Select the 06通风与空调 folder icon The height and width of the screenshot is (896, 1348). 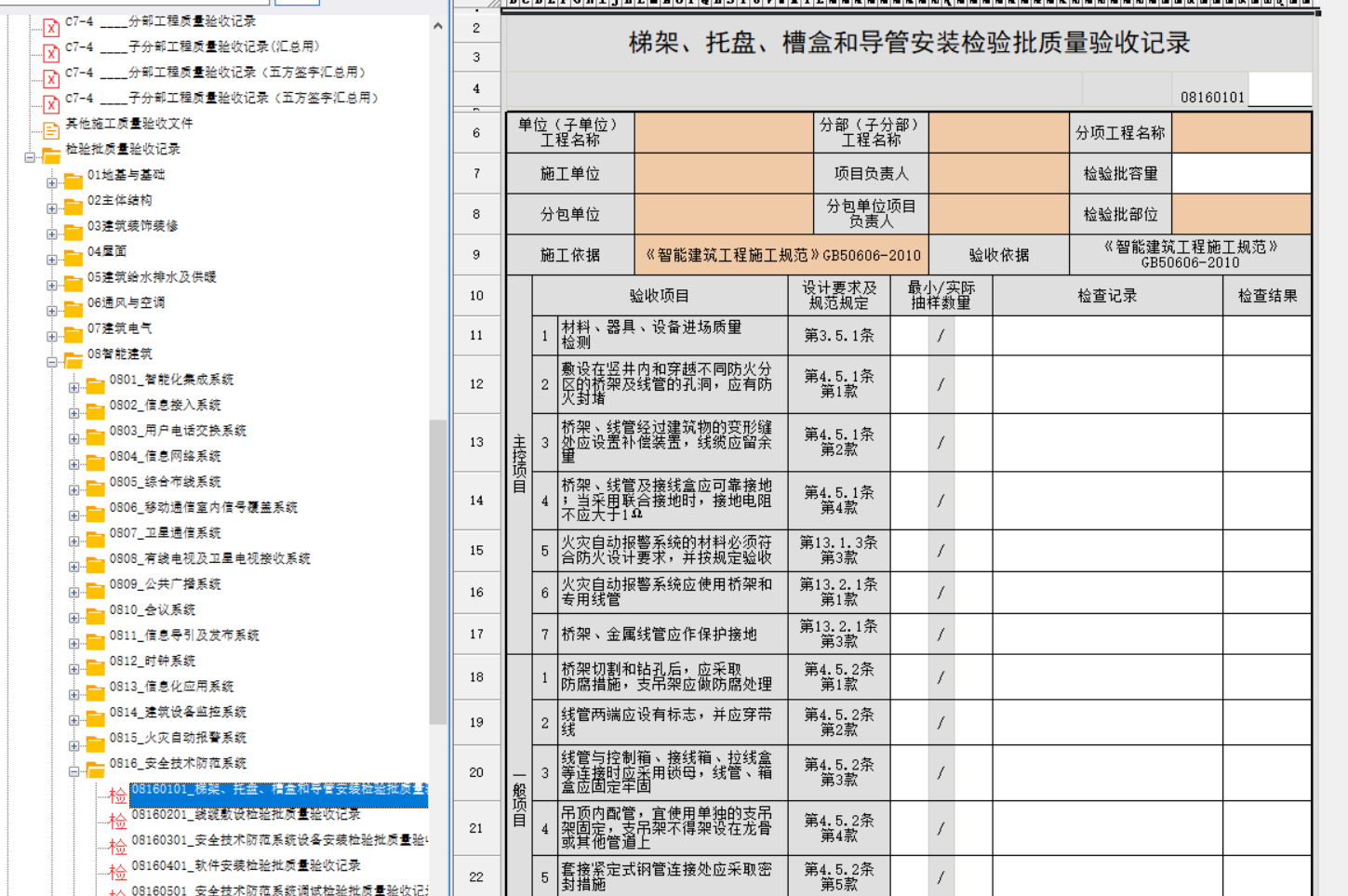pyautogui.click(x=73, y=309)
